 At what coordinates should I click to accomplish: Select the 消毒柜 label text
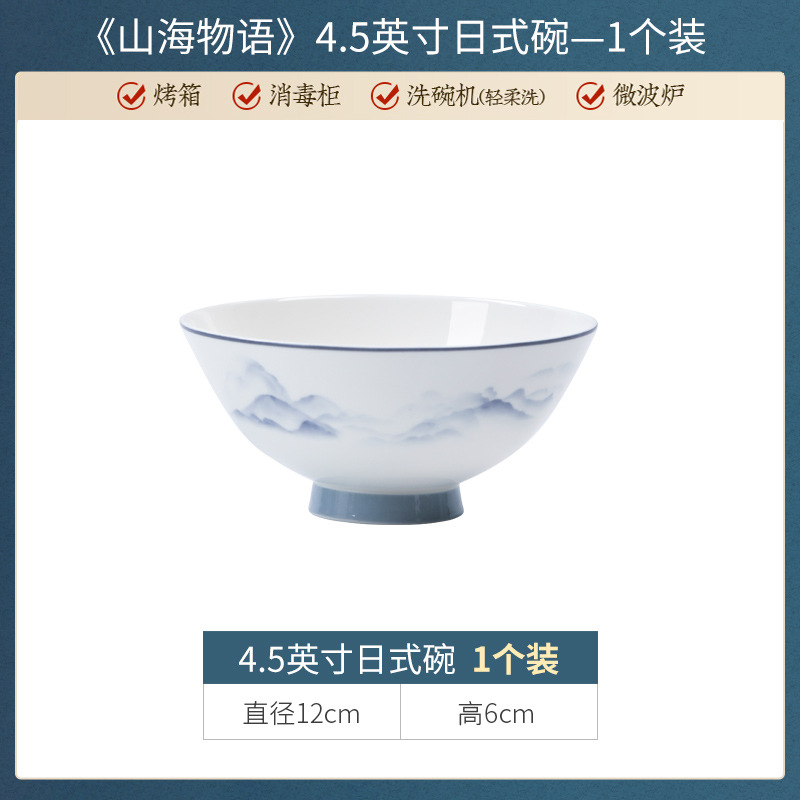[305, 95]
